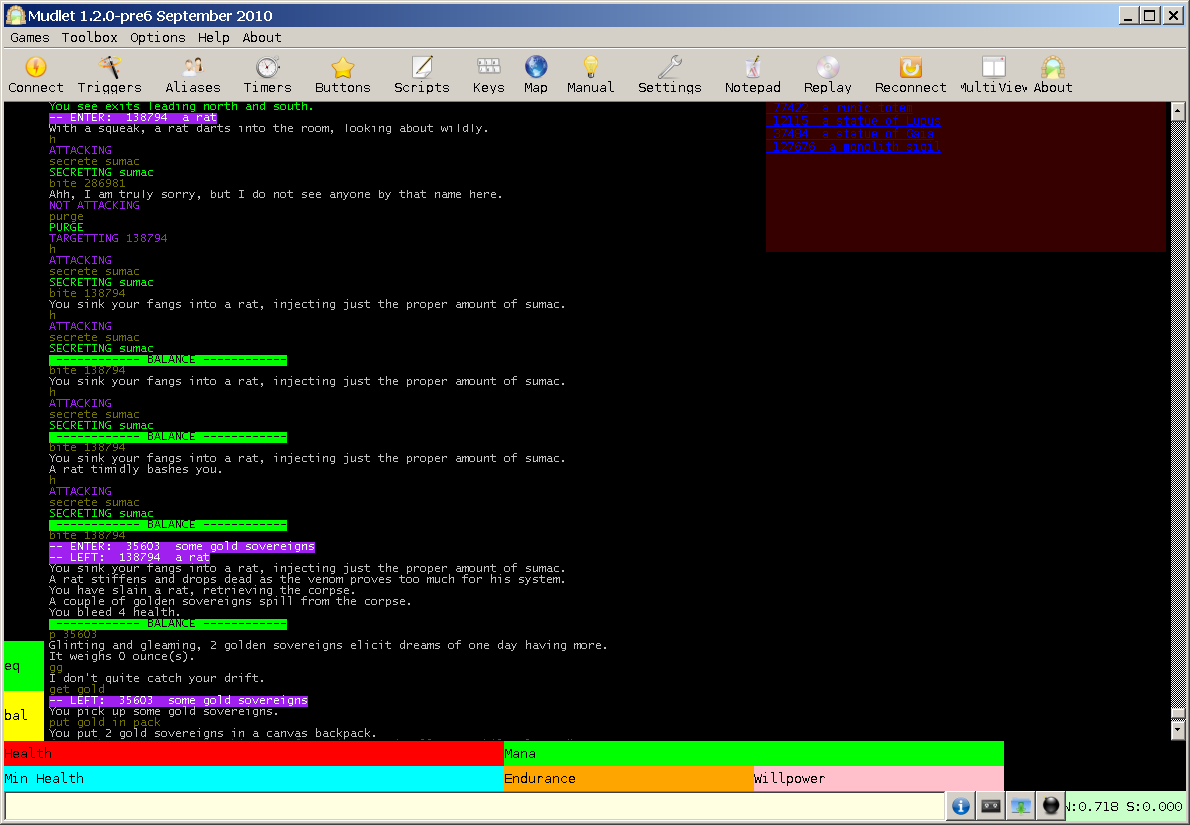Toggle MultiView in toolbar
The image size is (1190, 825).
pyautogui.click(x=993, y=75)
